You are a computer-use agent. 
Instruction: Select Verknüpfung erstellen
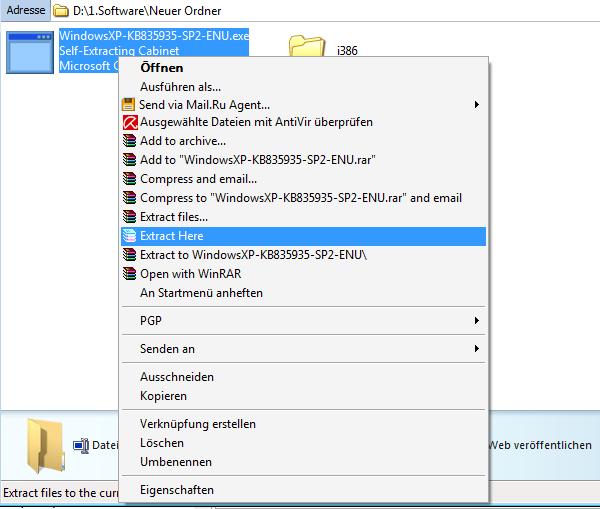pyautogui.click(x=303, y=424)
